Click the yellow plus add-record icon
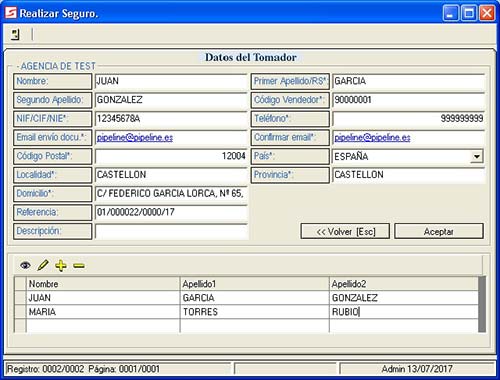 61,265
